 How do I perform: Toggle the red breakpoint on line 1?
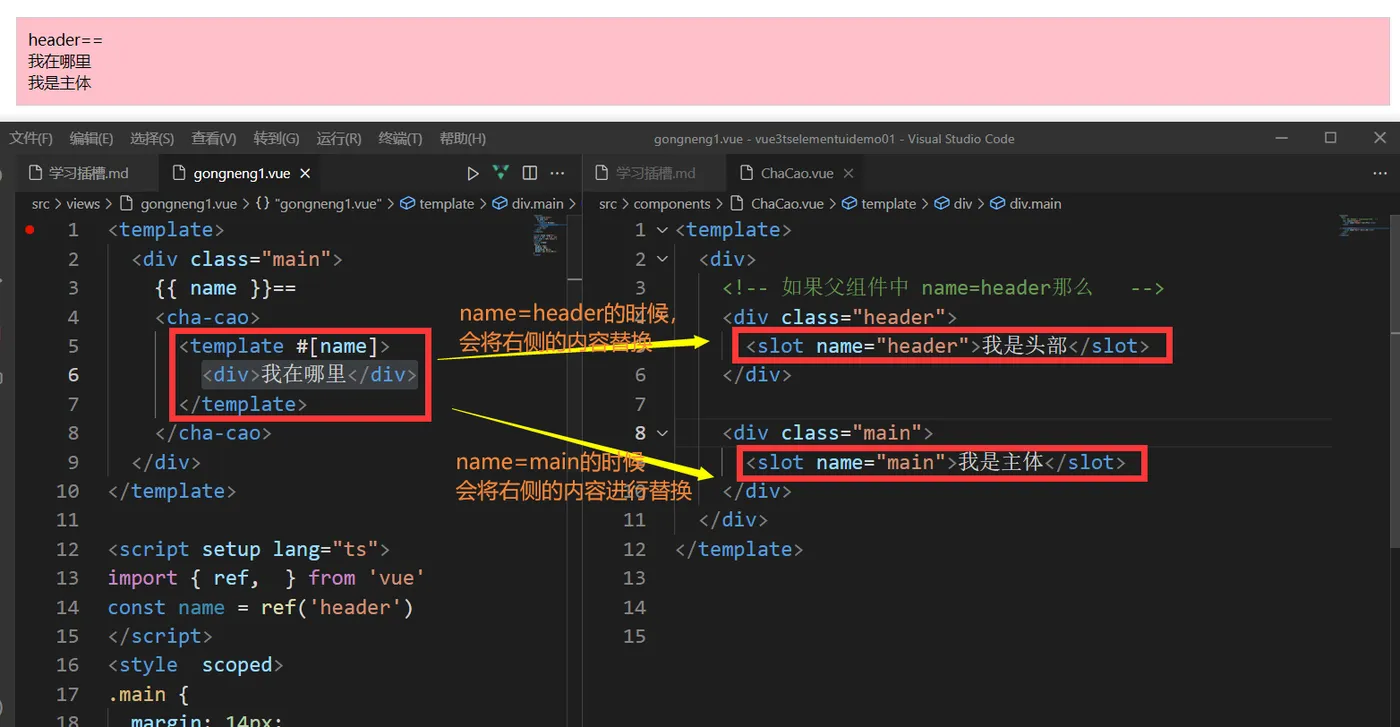30,230
